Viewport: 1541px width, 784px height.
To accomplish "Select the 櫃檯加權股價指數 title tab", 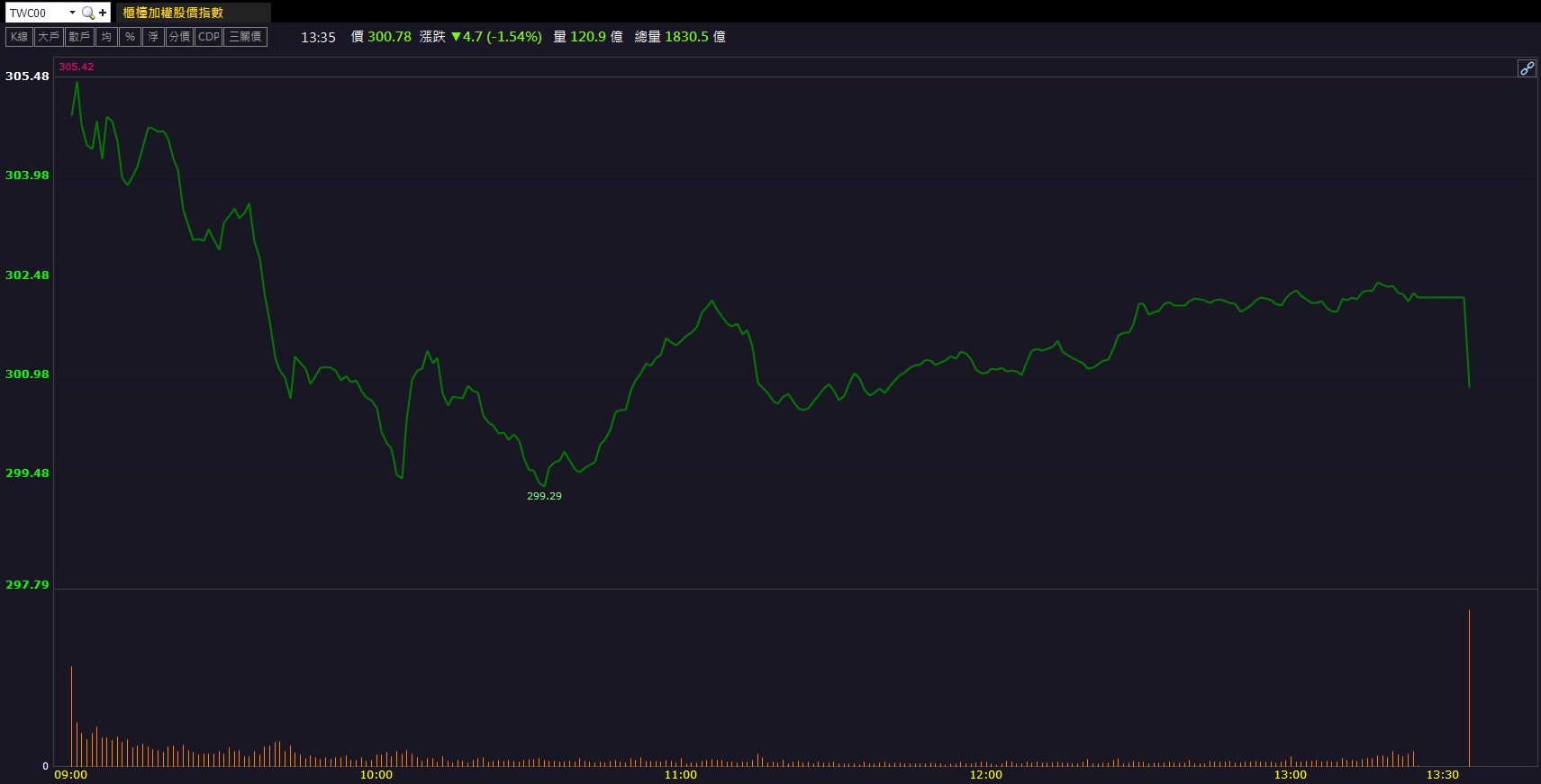I will pyautogui.click(x=173, y=13).
